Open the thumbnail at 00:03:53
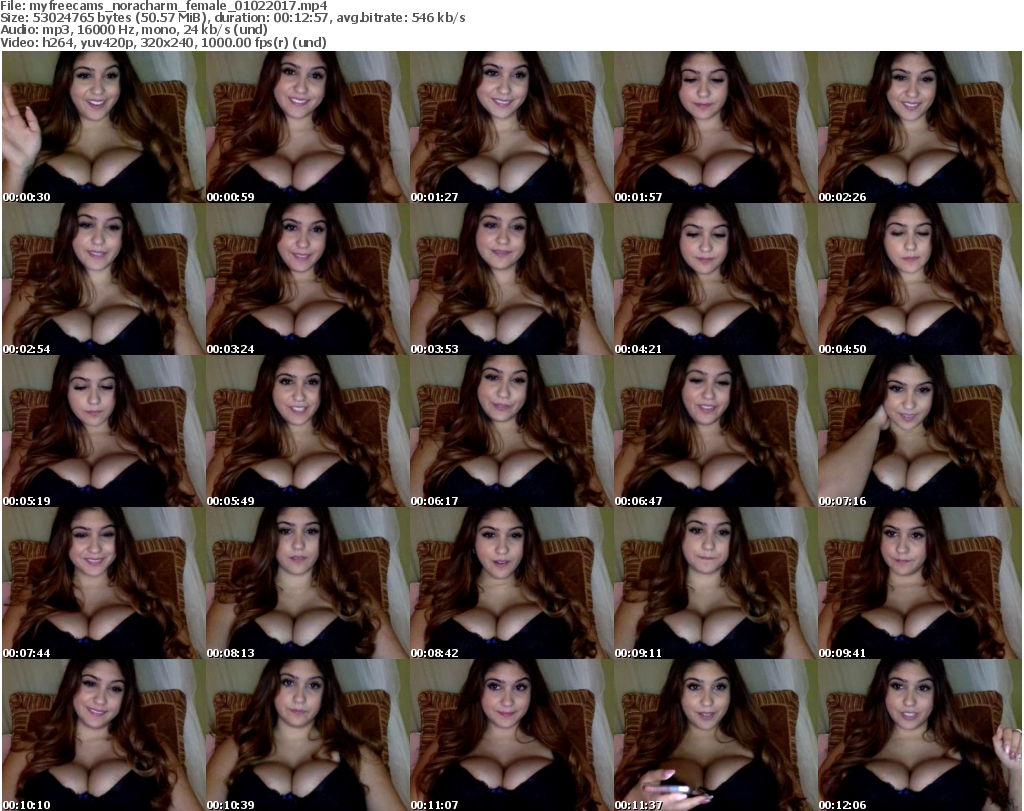This screenshot has height=811, width=1024. pyautogui.click(x=511, y=279)
